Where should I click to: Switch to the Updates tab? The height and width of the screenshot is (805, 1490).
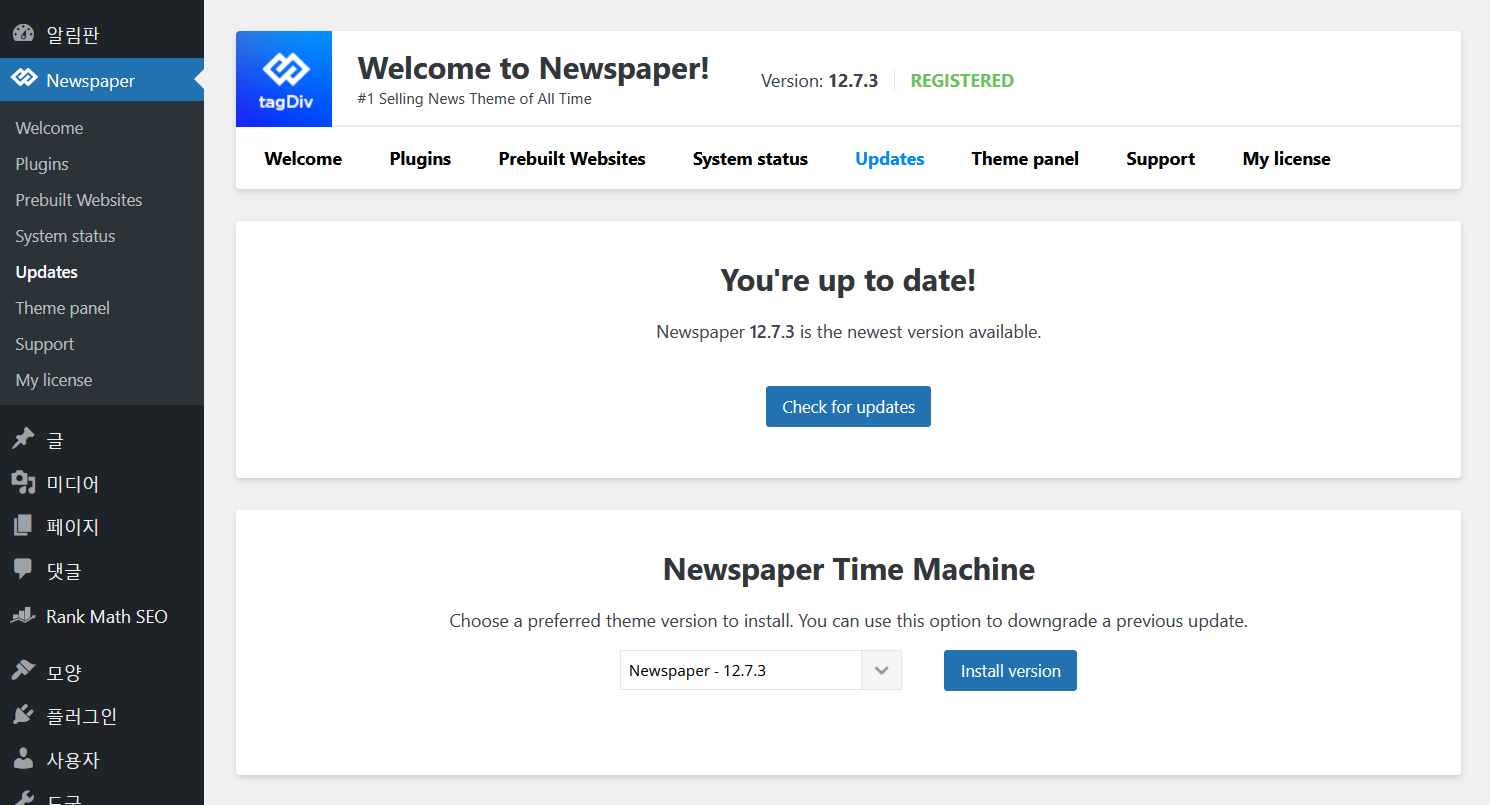pos(890,159)
